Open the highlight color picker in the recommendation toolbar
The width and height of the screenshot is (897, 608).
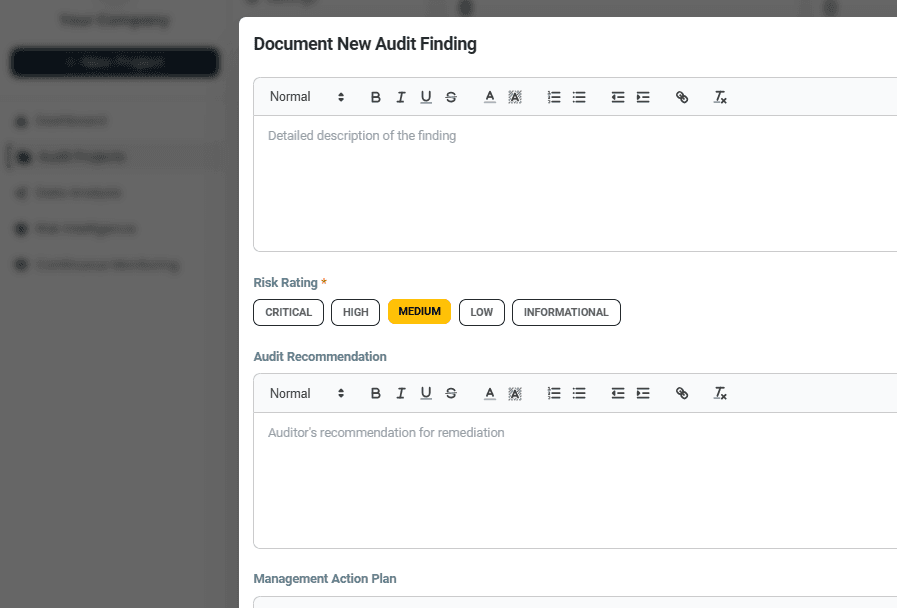[514, 392]
